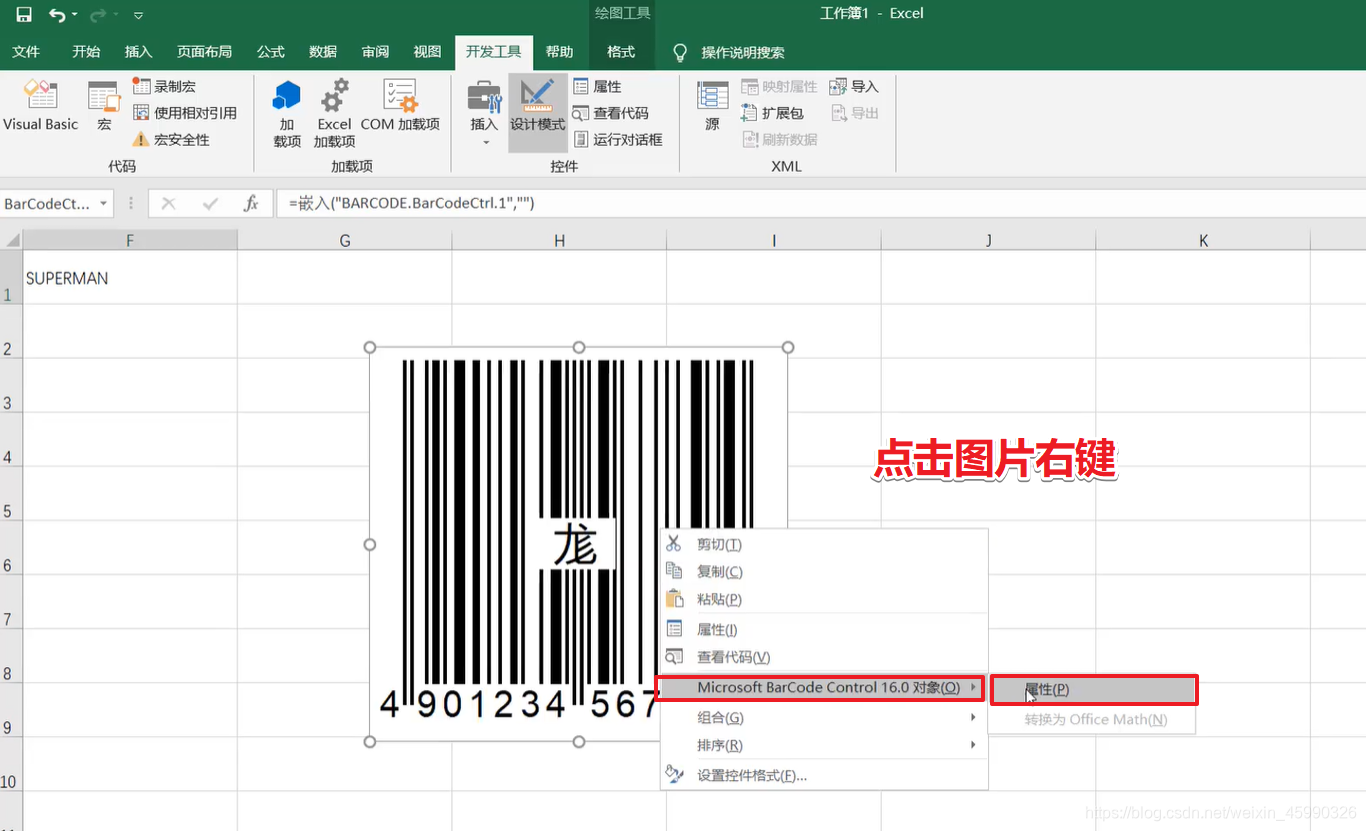
Task: Select column G header
Action: click(345, 240)
